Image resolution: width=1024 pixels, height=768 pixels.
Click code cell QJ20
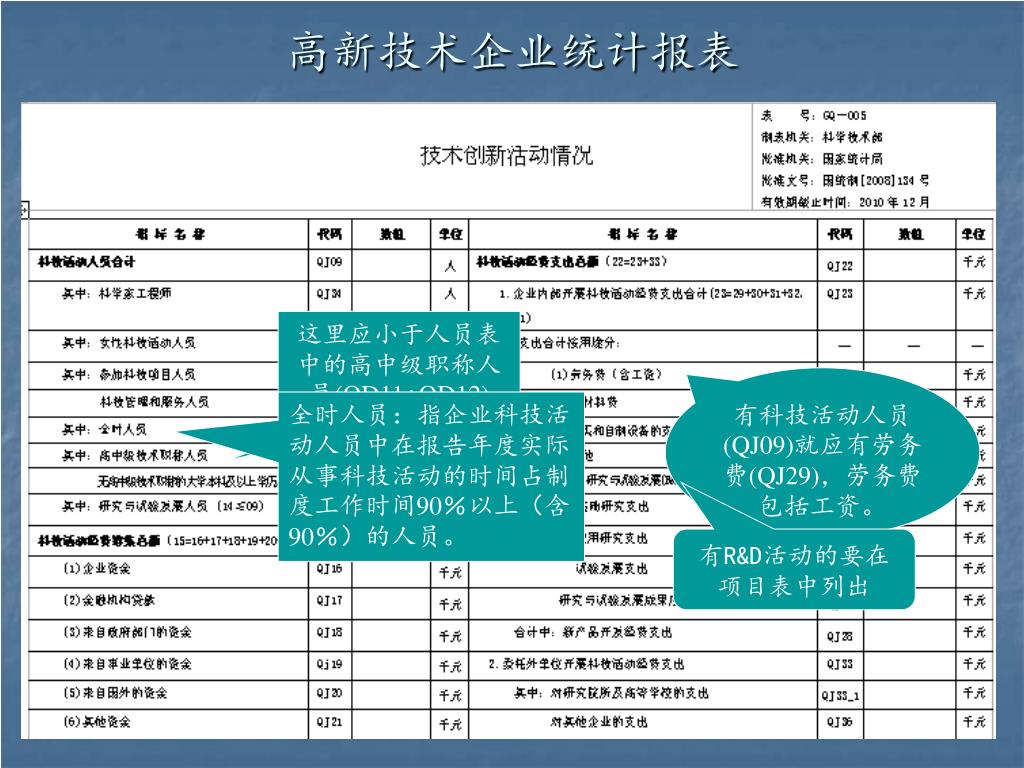(x=330, y=694)
